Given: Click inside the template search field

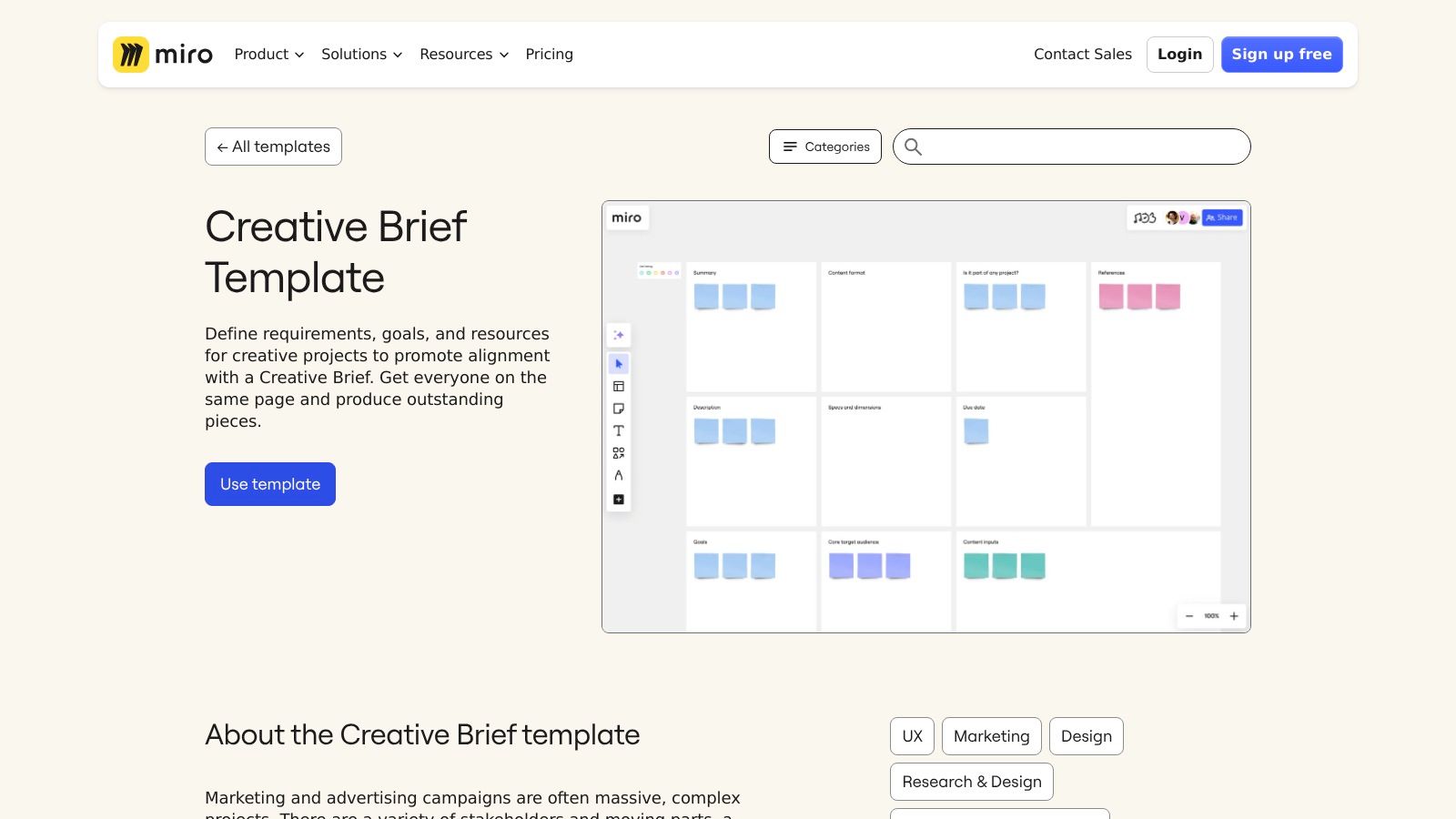Looking at the screenshot, I should point(1072,147).
